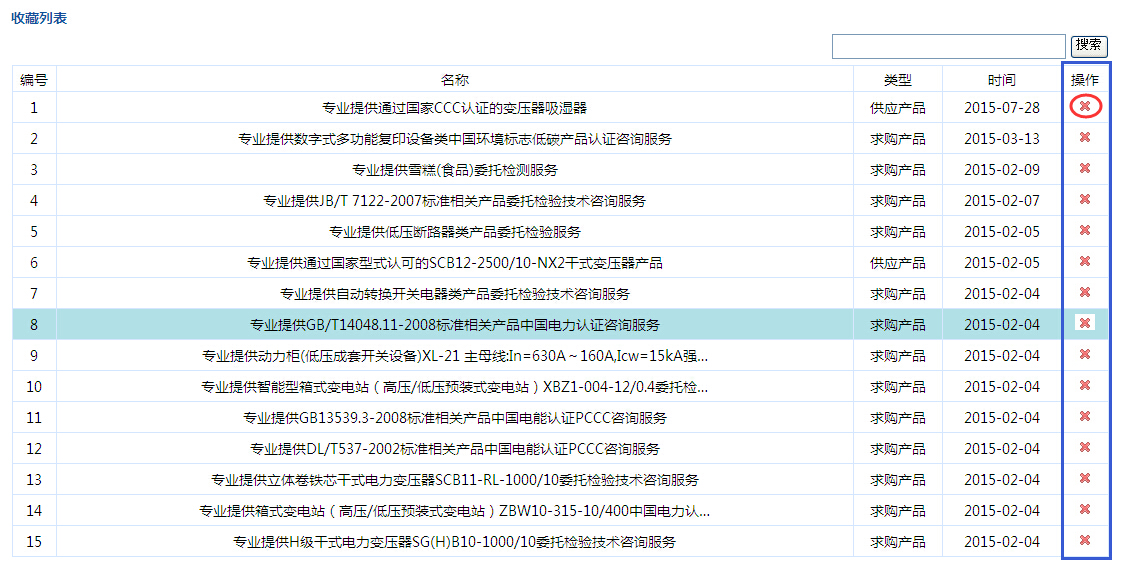The image size is (1121, 567).
Task: Click the 时间 column header
Action: (1001, 80)
